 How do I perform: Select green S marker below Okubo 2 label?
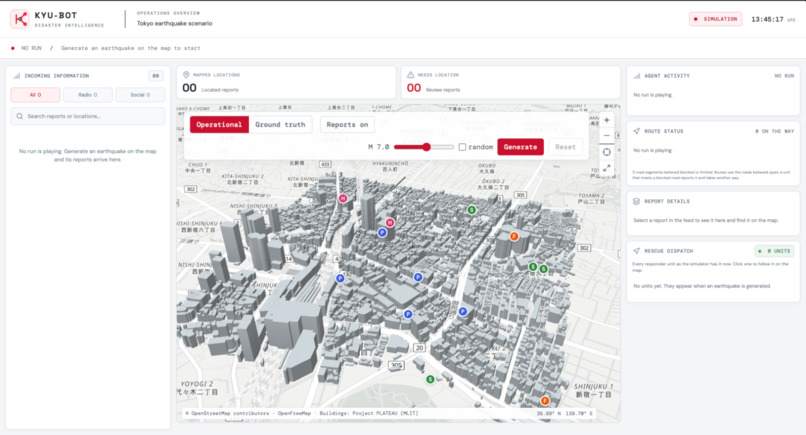coord(471,210)
